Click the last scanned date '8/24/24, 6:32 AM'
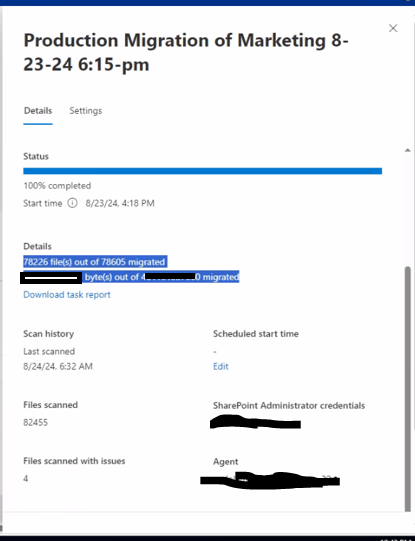 coord(58,366)
